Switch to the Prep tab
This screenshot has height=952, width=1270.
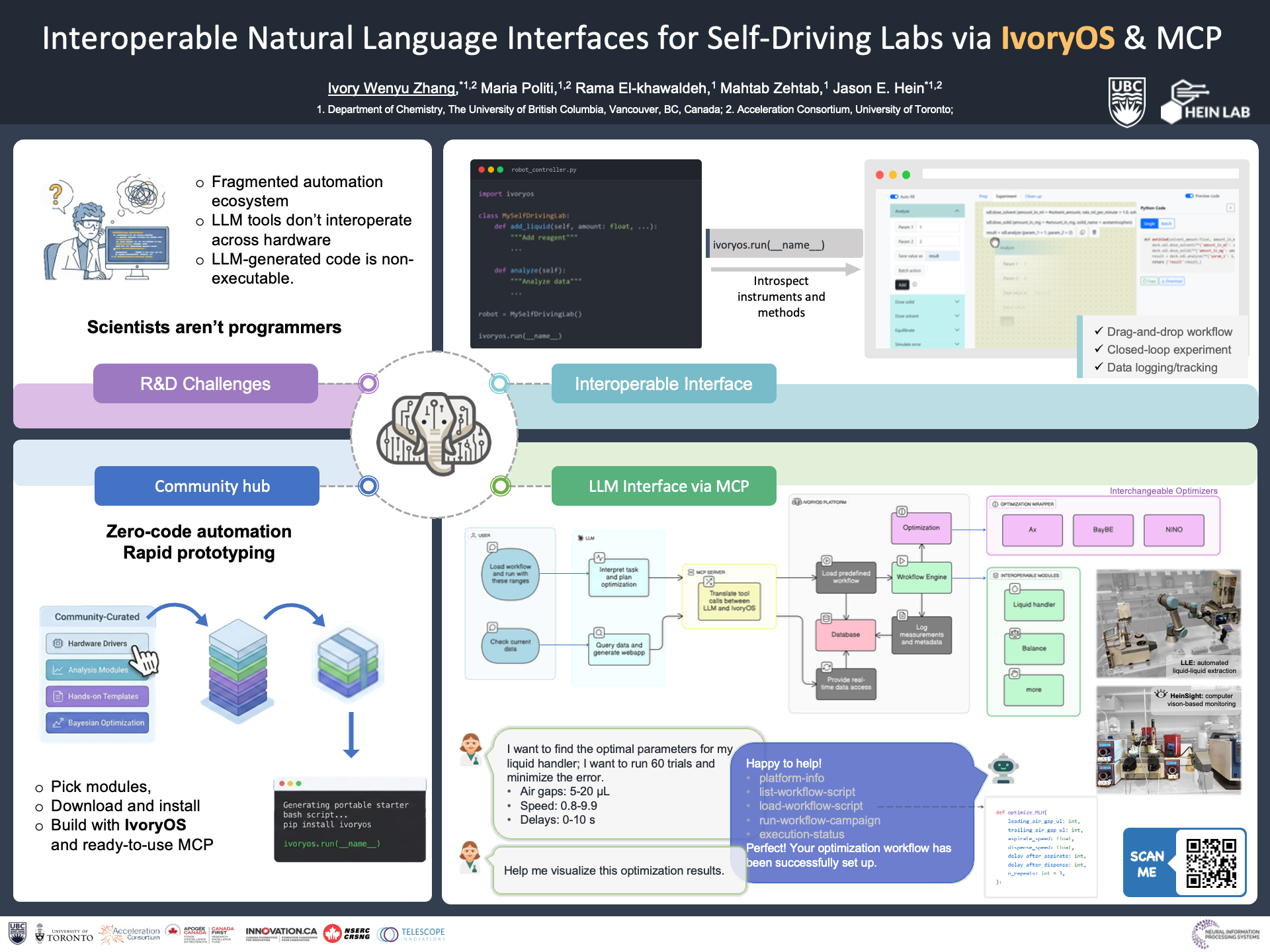983,196
